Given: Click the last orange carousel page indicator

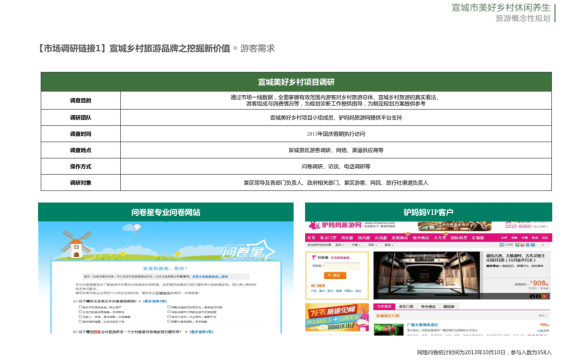Looking at the screenshot, I should [x=544, y=296].
